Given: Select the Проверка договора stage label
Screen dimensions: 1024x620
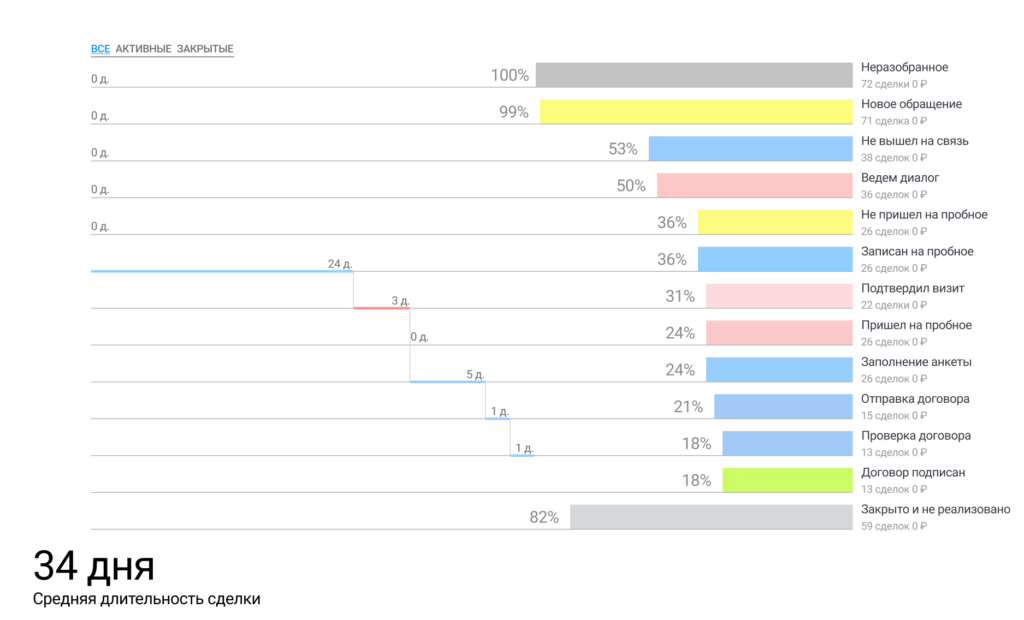Looking at the screenshot, I should pyautogui.click(x=916, y=436).
